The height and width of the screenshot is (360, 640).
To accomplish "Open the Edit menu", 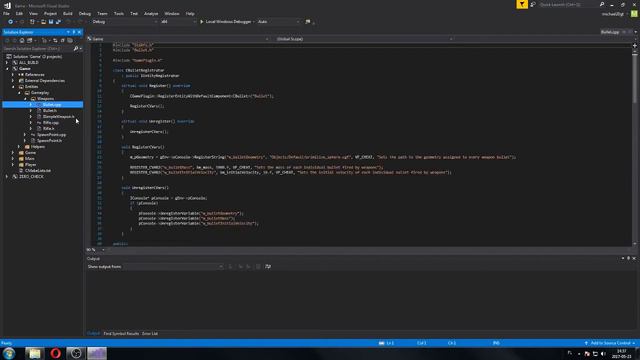I will pos(19,13).
